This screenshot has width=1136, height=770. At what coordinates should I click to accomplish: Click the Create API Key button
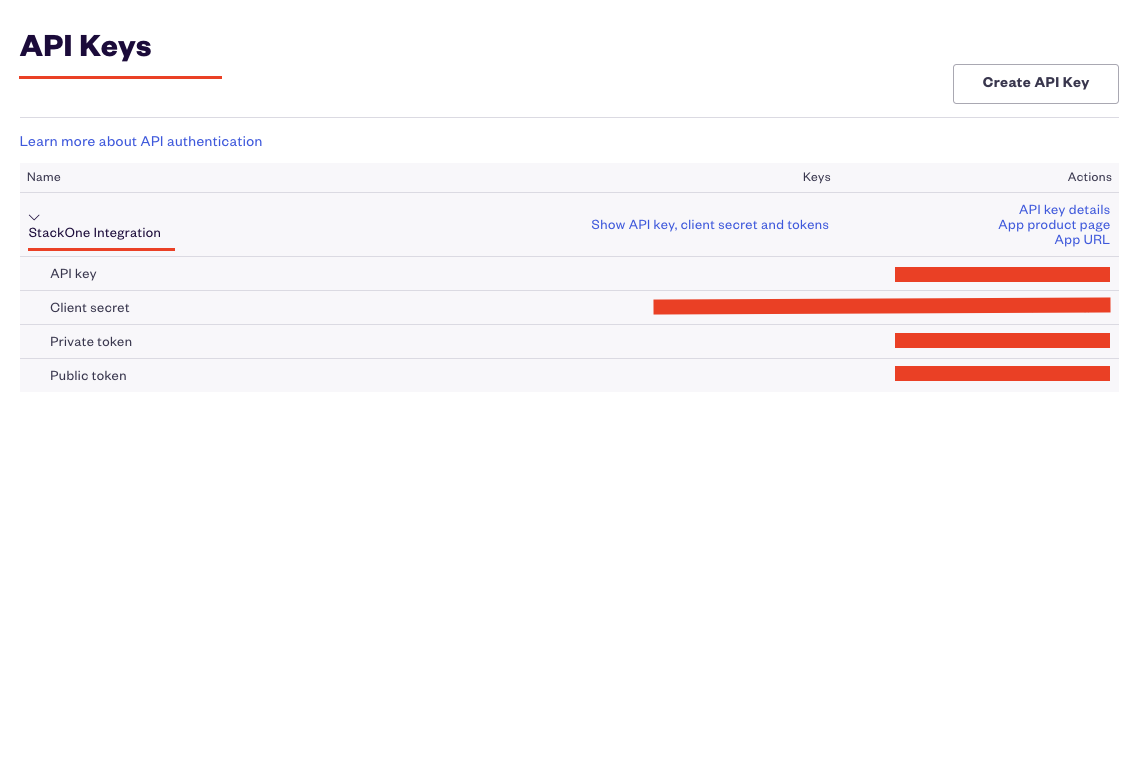coord(1035,83)
